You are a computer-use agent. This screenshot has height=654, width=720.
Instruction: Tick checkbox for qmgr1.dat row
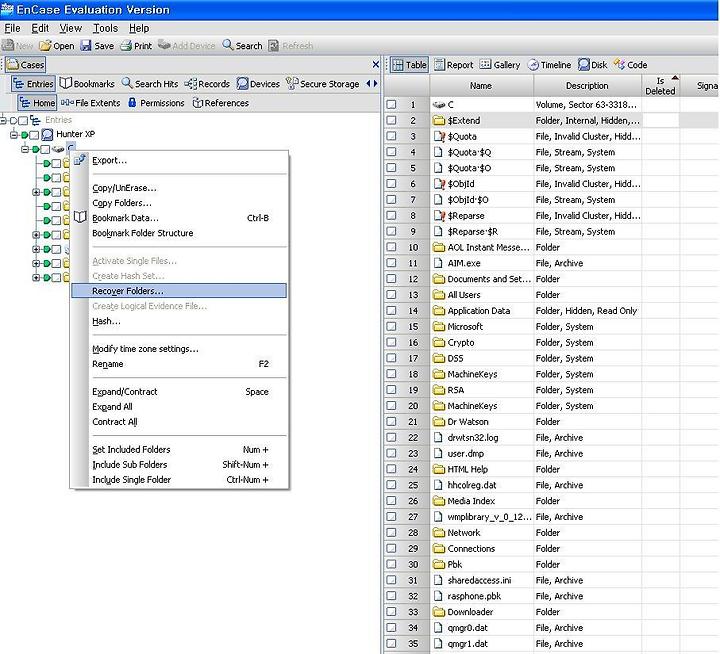pyautogui.click(x=391, y=644)
